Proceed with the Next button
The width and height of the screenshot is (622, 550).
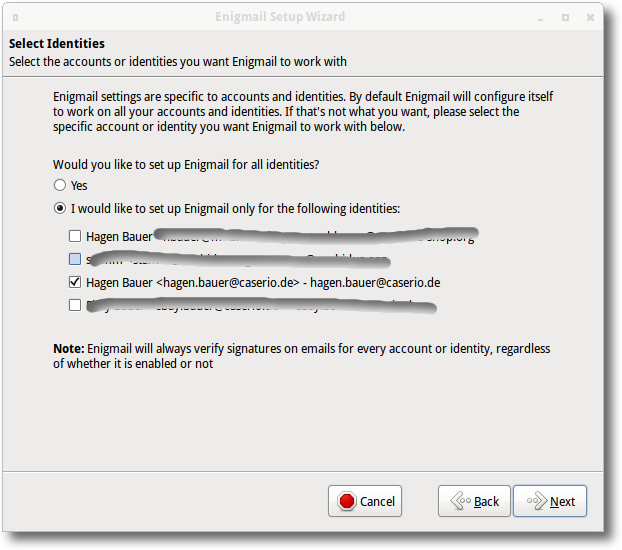click(x=550, y=501)
